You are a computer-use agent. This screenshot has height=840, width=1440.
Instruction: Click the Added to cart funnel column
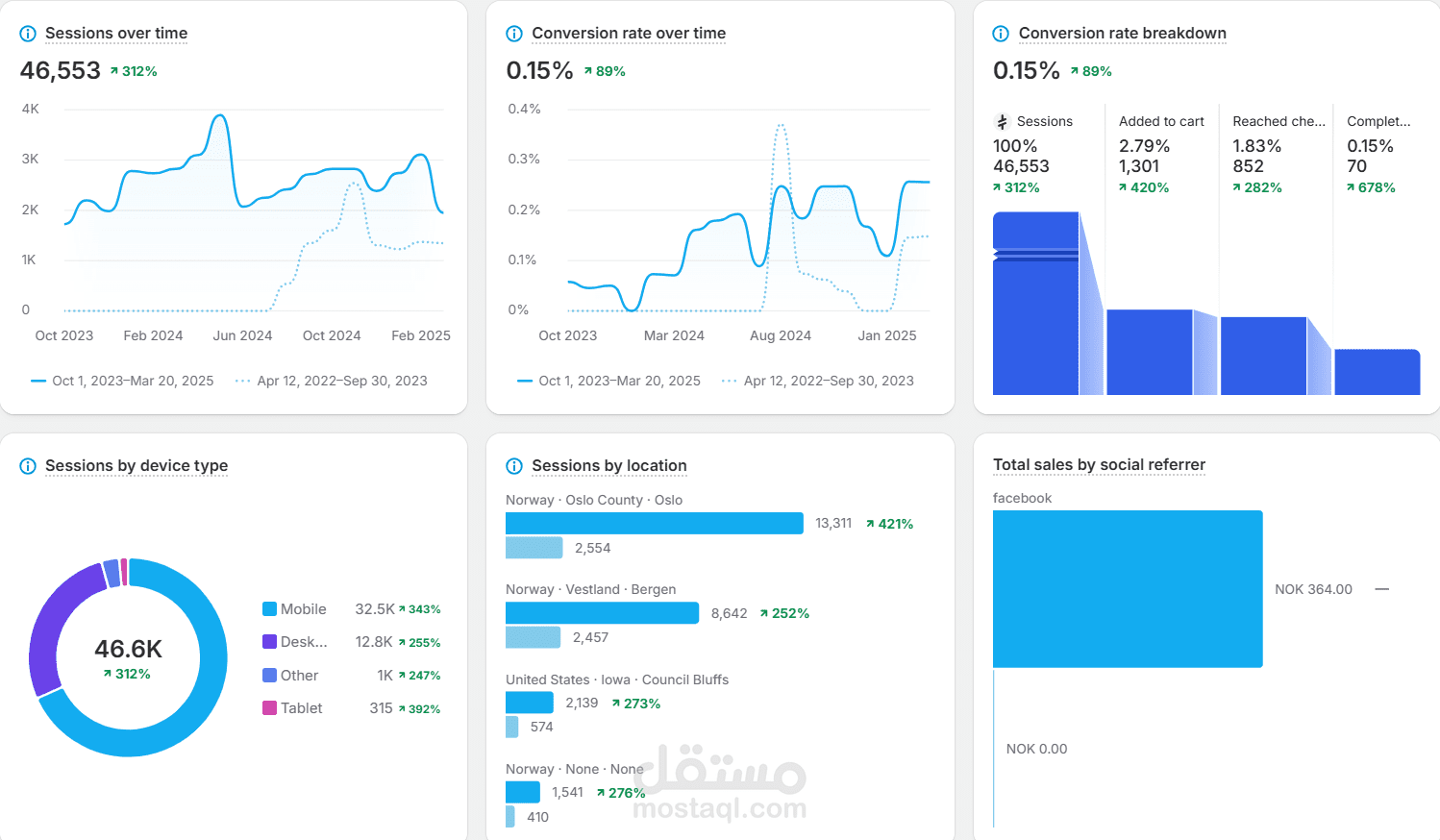[x=1161, y=250]
